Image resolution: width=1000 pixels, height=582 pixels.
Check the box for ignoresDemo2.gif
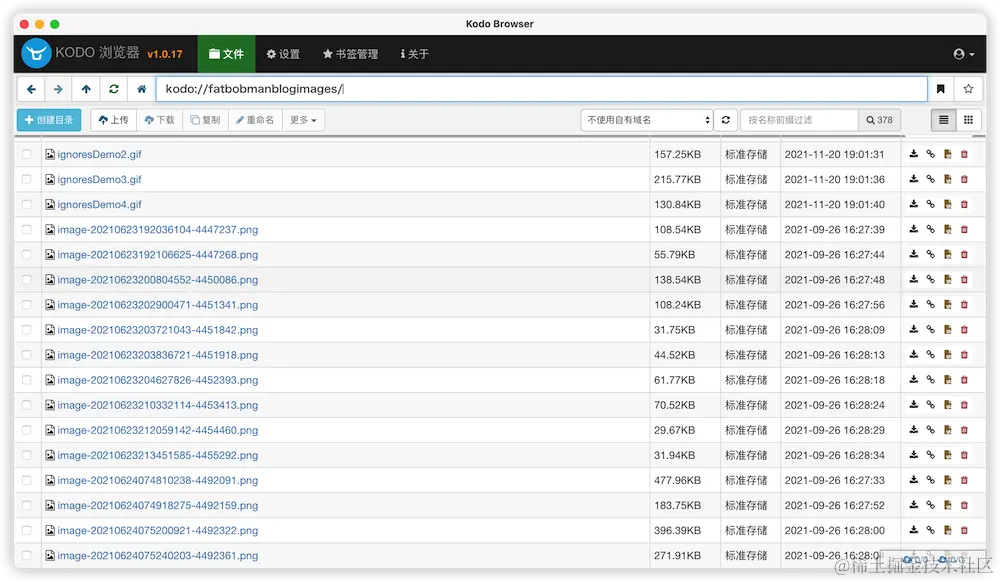pyautogui.click(x=26, y=154)
